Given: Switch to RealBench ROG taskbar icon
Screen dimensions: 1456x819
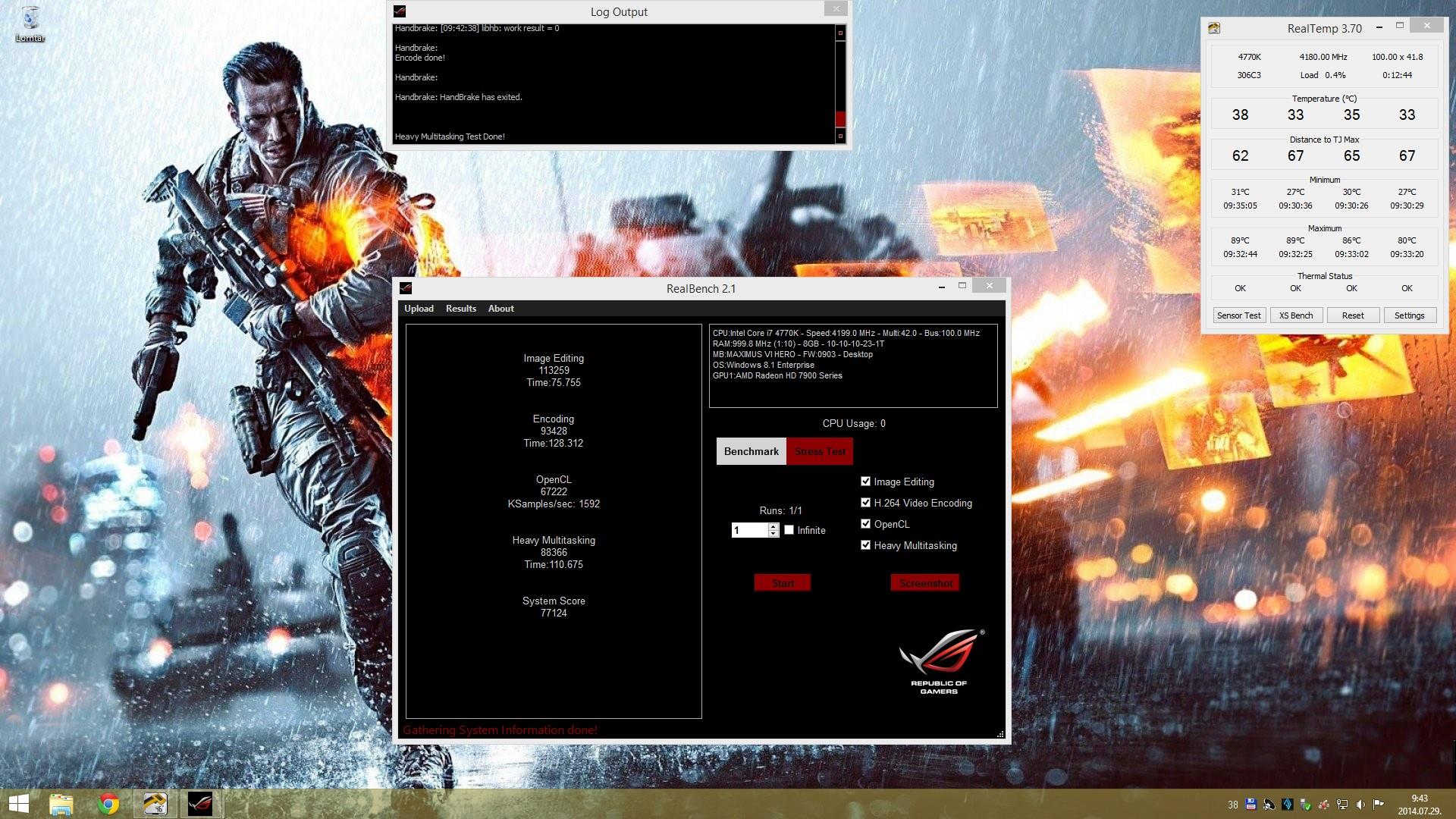Looking at the screenshot, I should tap(201, 804).
